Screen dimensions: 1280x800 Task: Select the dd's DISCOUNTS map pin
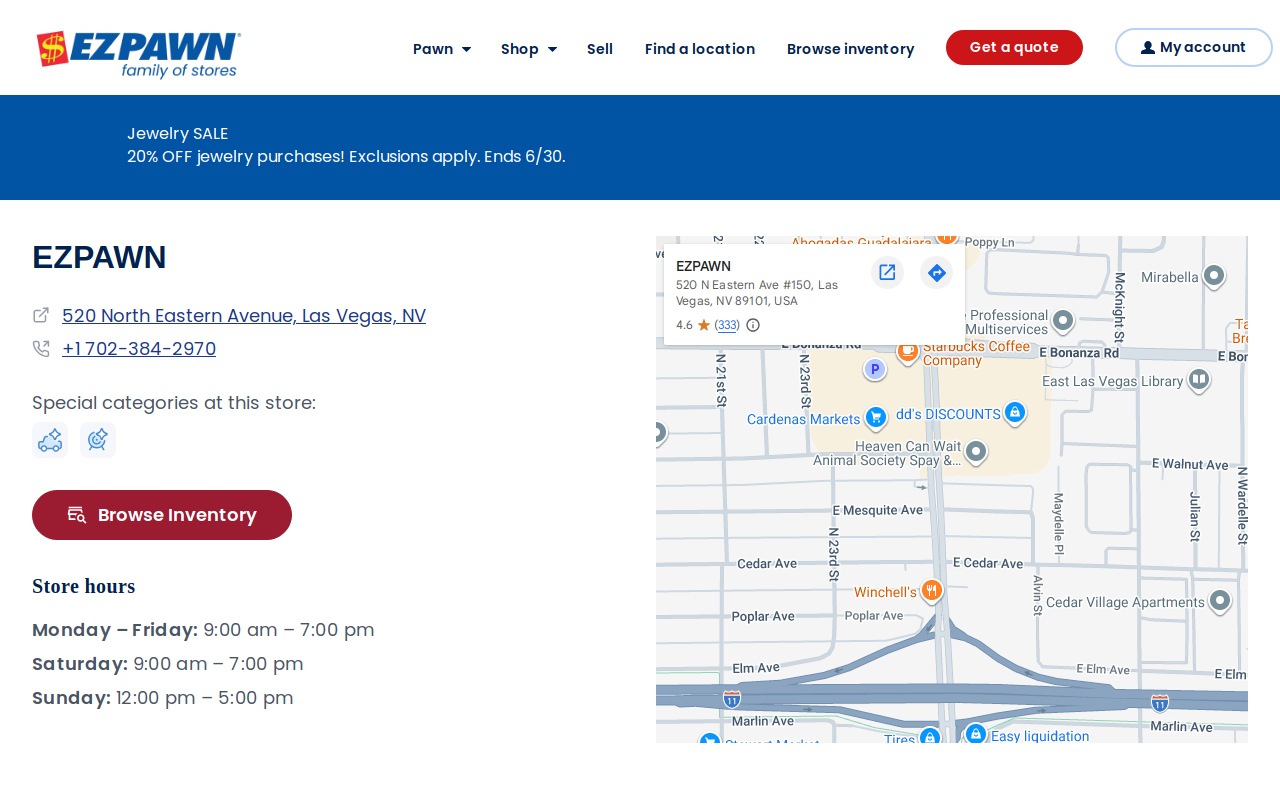(1015, 413)
